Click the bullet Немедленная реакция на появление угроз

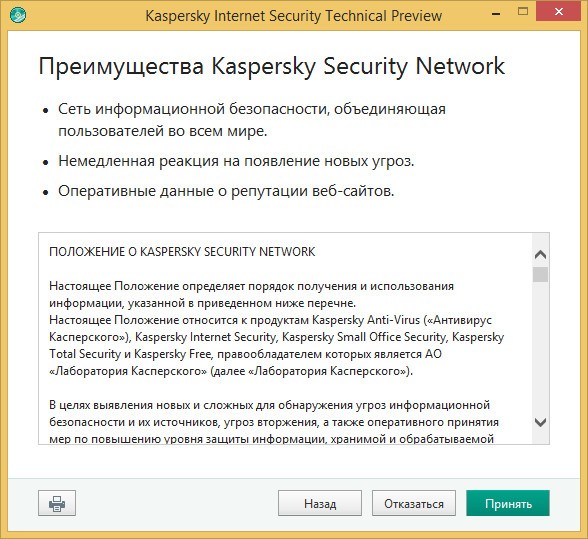pyautogui.click(x=236, y=161)
